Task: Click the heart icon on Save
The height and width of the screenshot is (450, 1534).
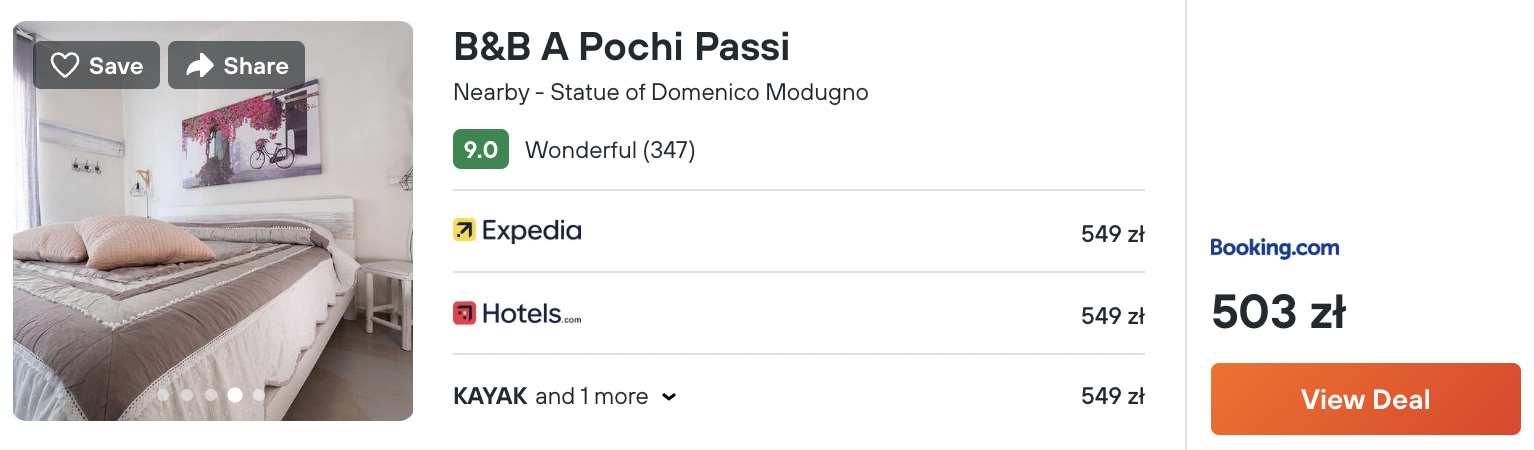Action: coord(65,66)
